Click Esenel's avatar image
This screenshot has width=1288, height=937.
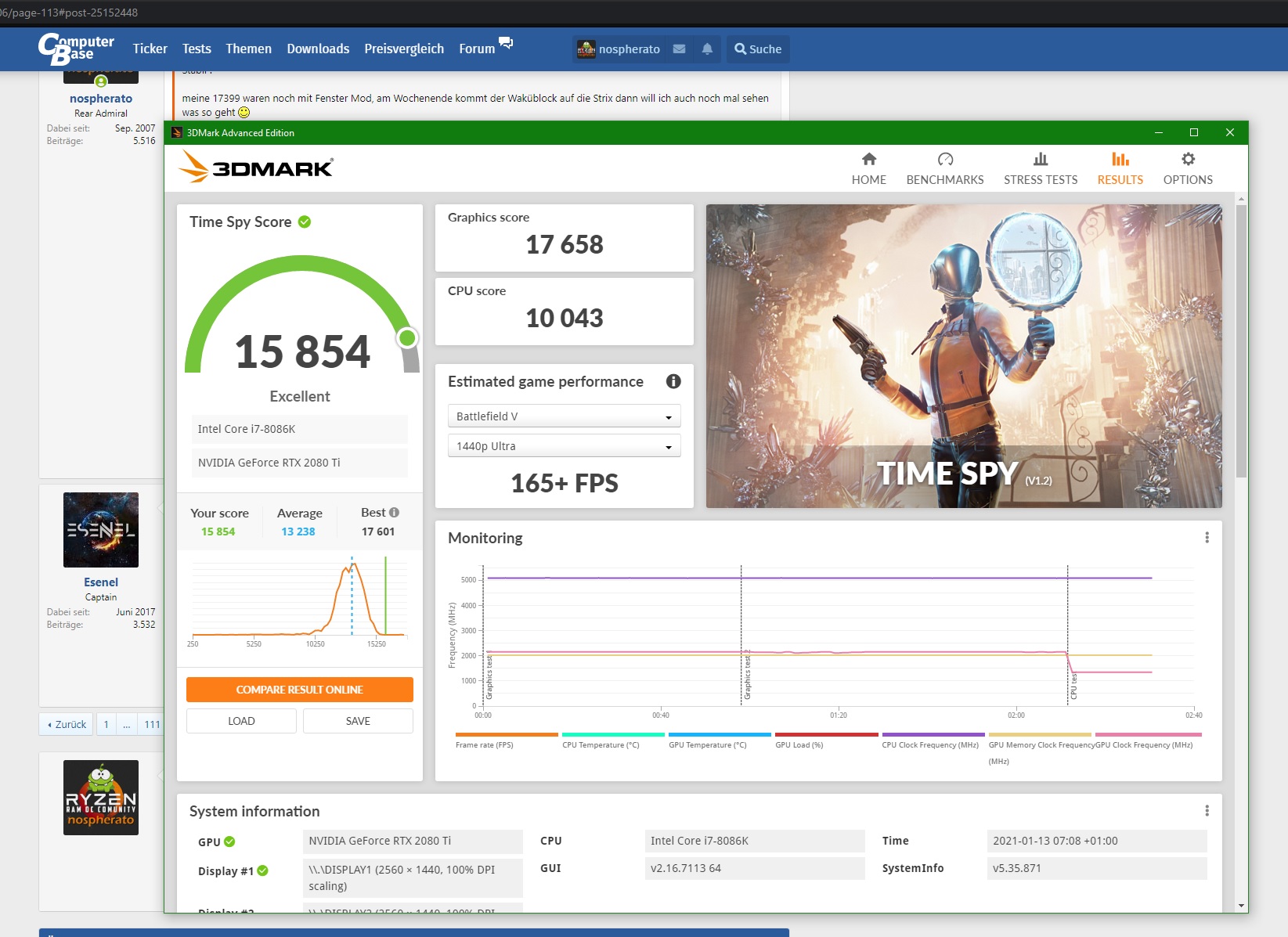pos(101,530)
